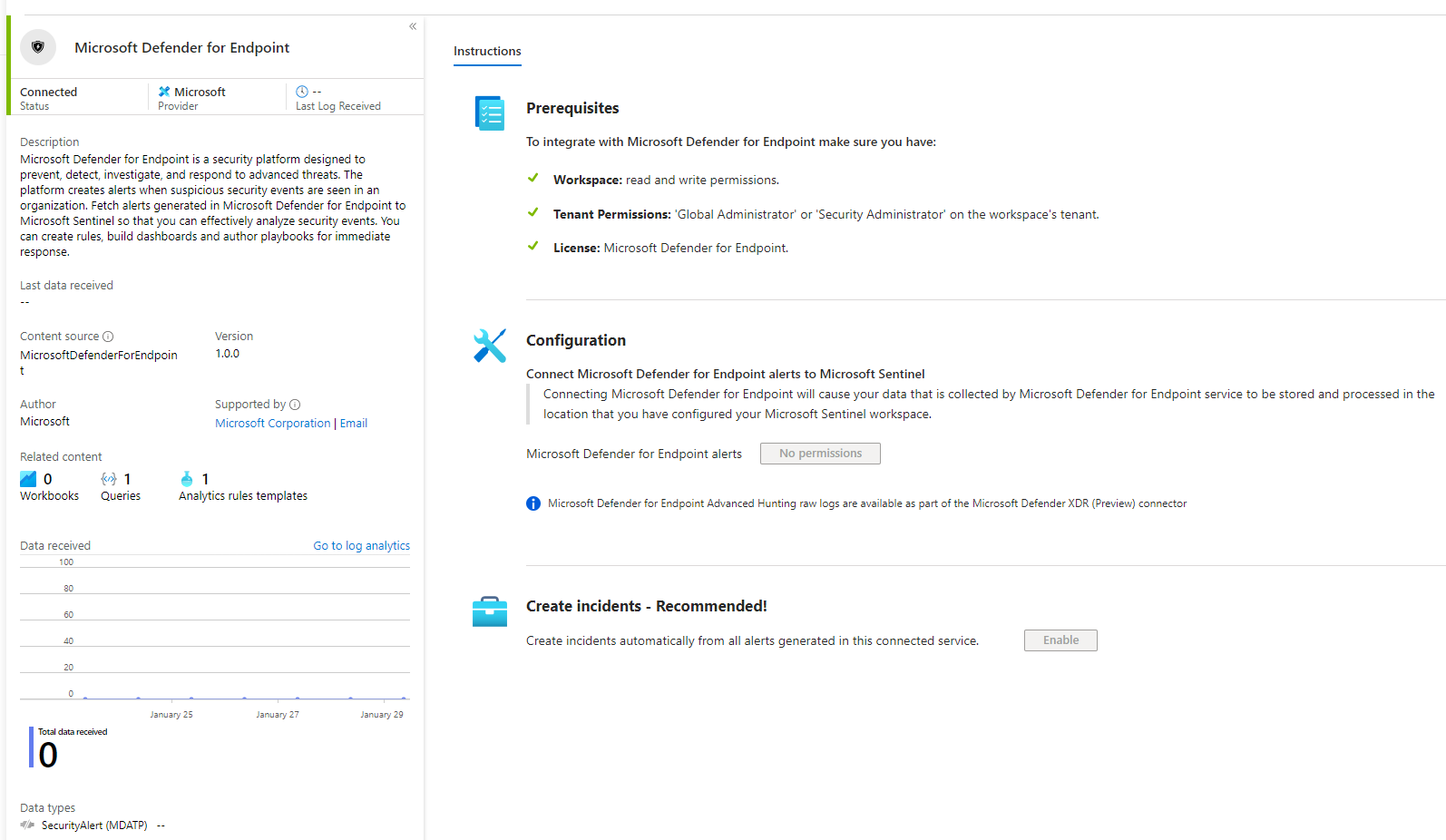The height and width of the screenshot is (840, 1446).
Task: Click the Data received chart area
Action: [215, 631]
